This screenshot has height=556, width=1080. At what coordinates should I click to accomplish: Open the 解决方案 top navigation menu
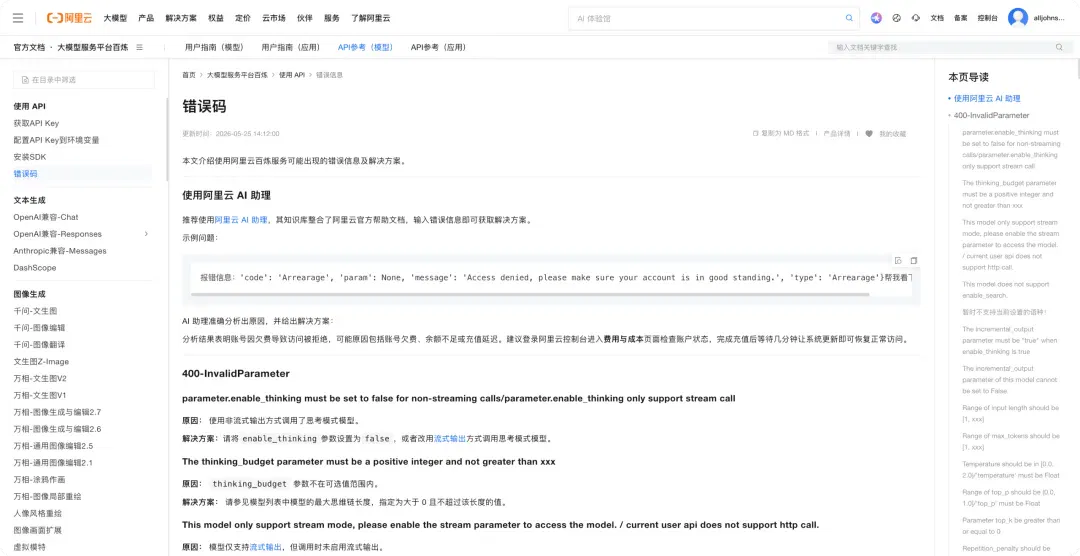pos(180,19)
